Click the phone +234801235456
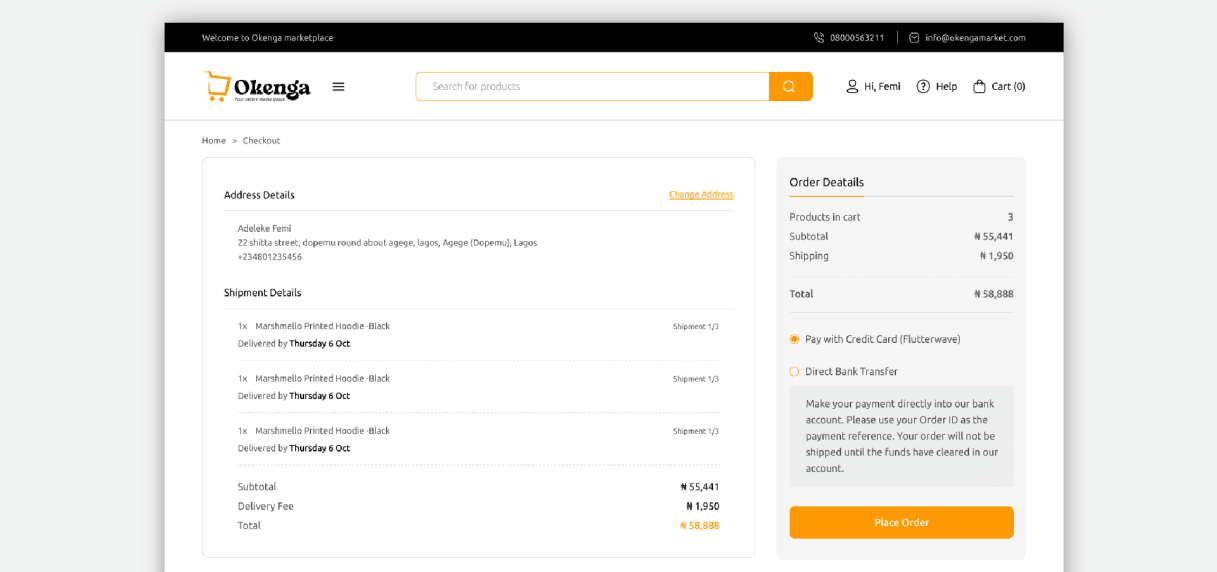 (270, 257)
